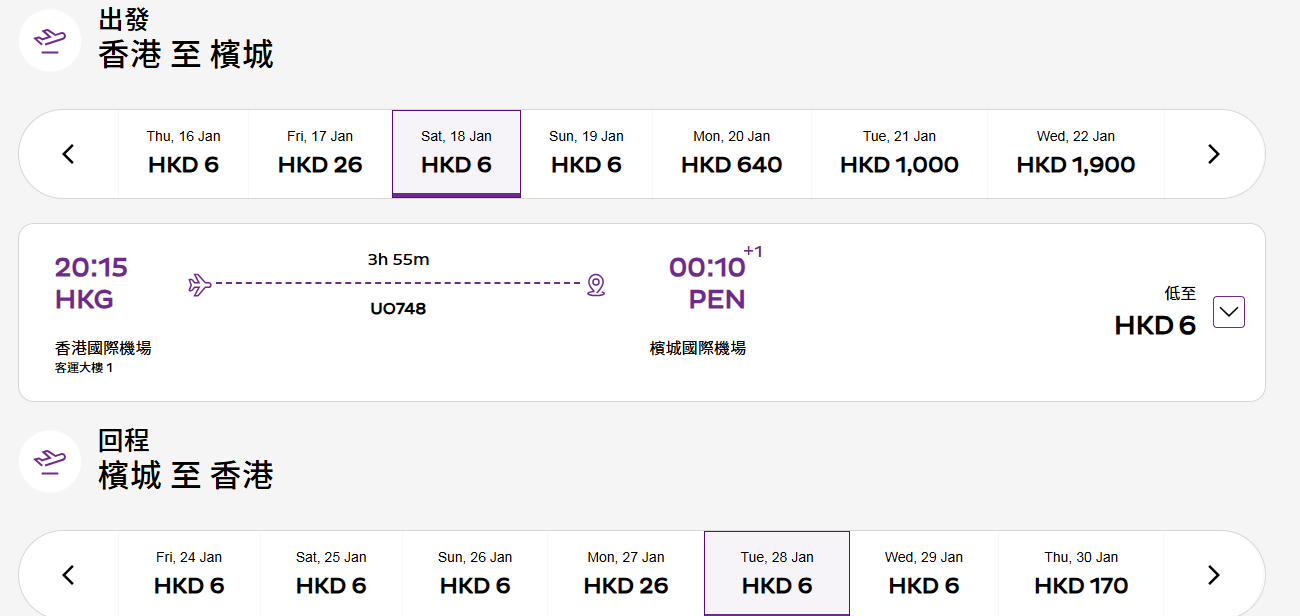The image size is (1300, 616).
Task: Select Tue, 21 Jan departure at HKD 1,000
Action: click(x=899, y=153)
